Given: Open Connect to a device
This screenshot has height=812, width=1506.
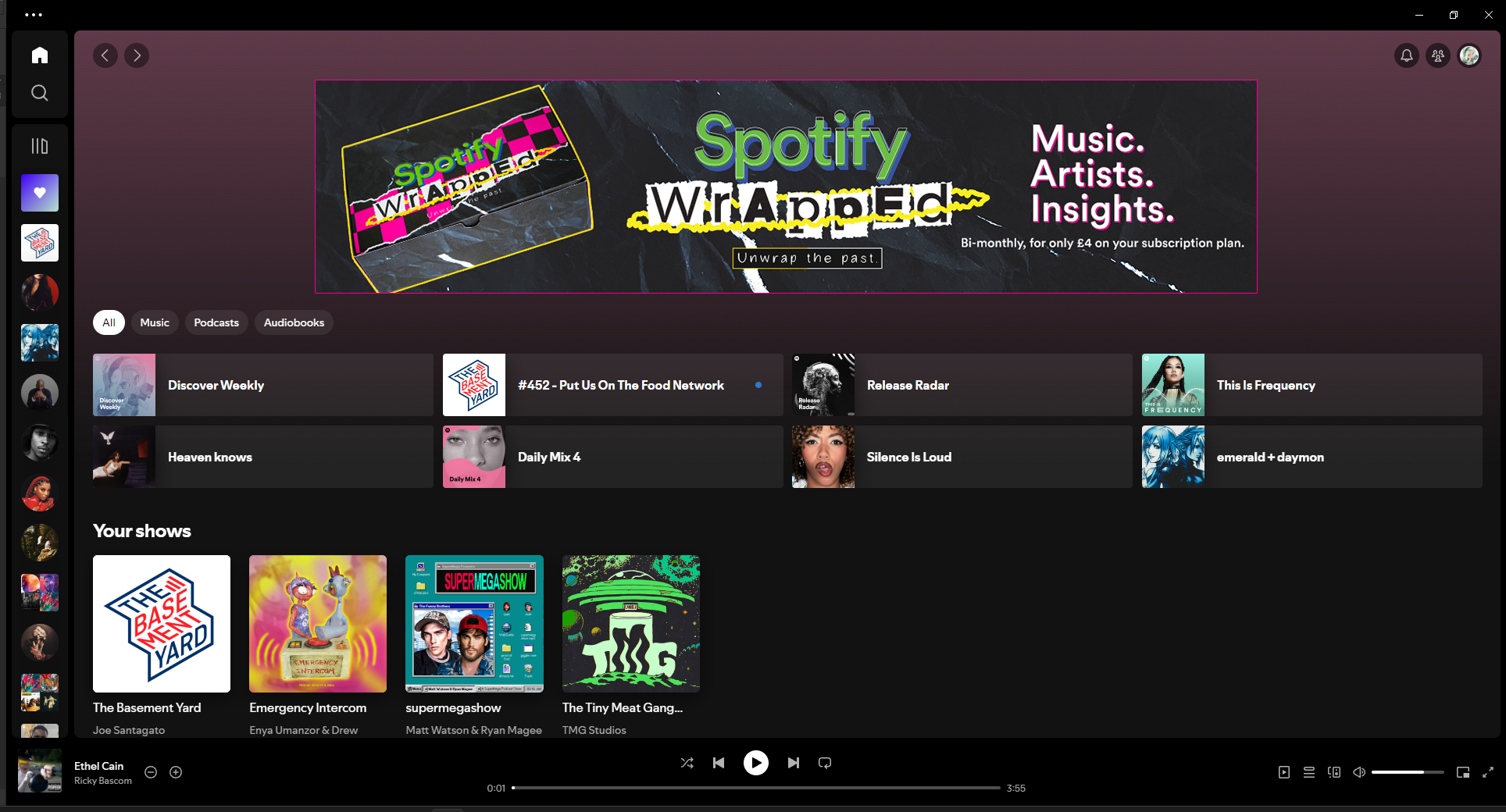Looking at the screenshot, I should tap(1334, 772).
